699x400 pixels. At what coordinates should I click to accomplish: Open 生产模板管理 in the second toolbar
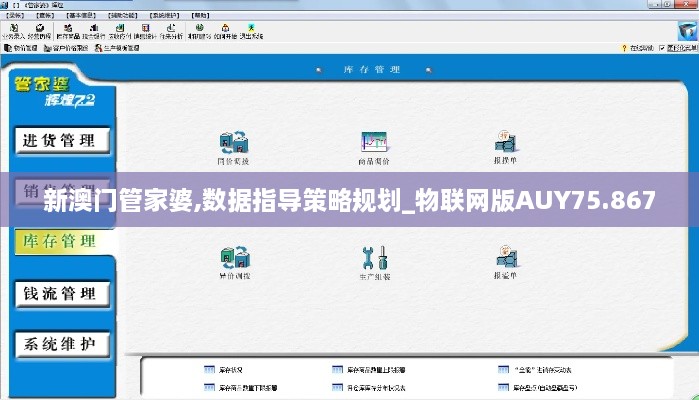point(117,48)
